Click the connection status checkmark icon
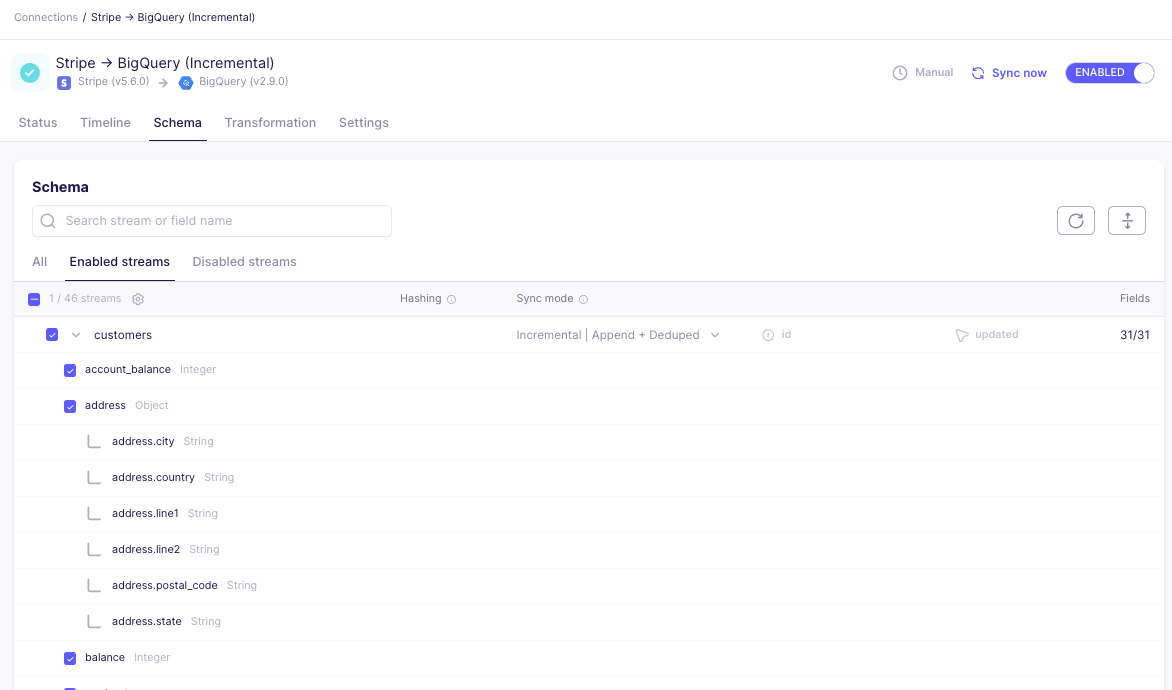 pyautogui.click(x=30, y=73)
